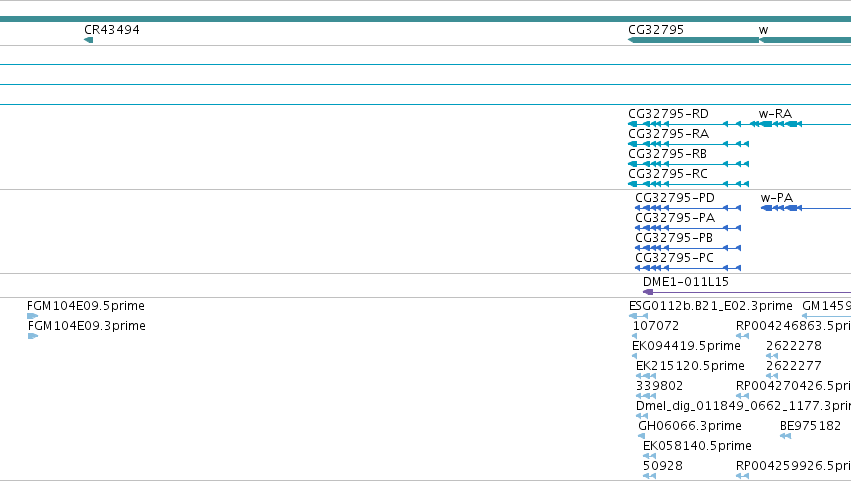Select the 339802 EST glyph

[646, 396]
